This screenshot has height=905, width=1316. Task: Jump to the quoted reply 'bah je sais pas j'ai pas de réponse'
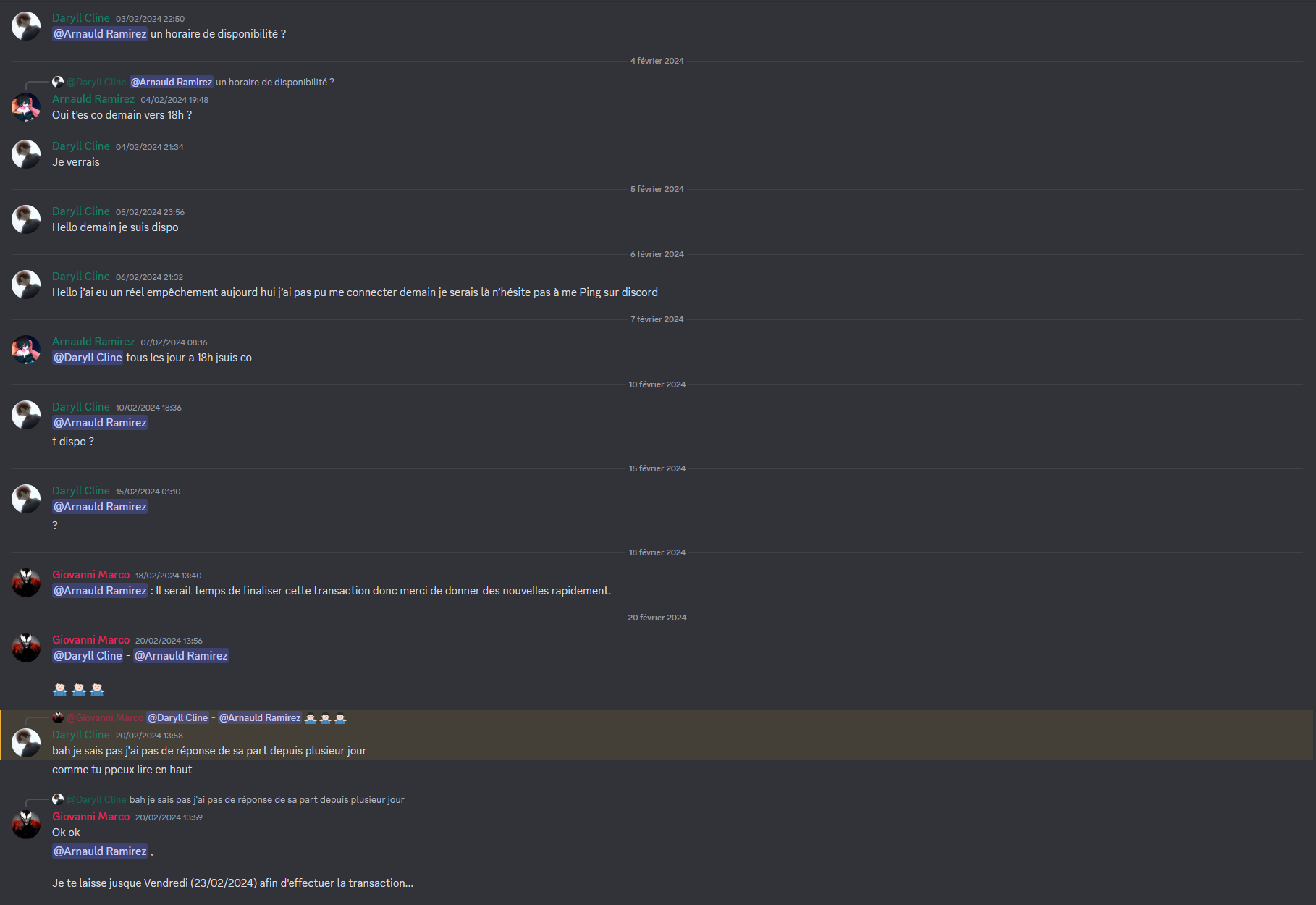click(x=267, y=800)
